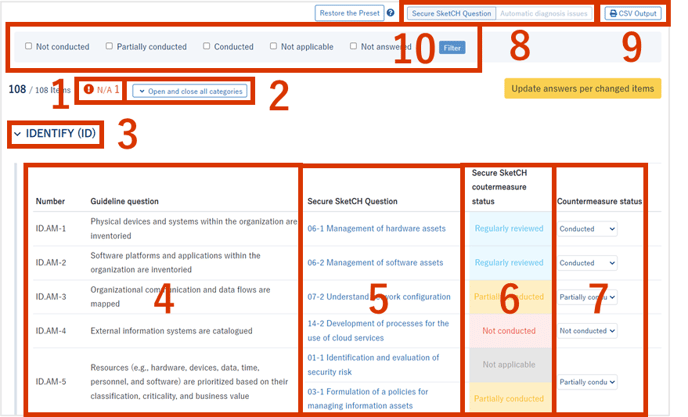Open ID.AM-2 countermeasure status dropdown
Screen dimensions: 688x417
(x=587, y=263)
